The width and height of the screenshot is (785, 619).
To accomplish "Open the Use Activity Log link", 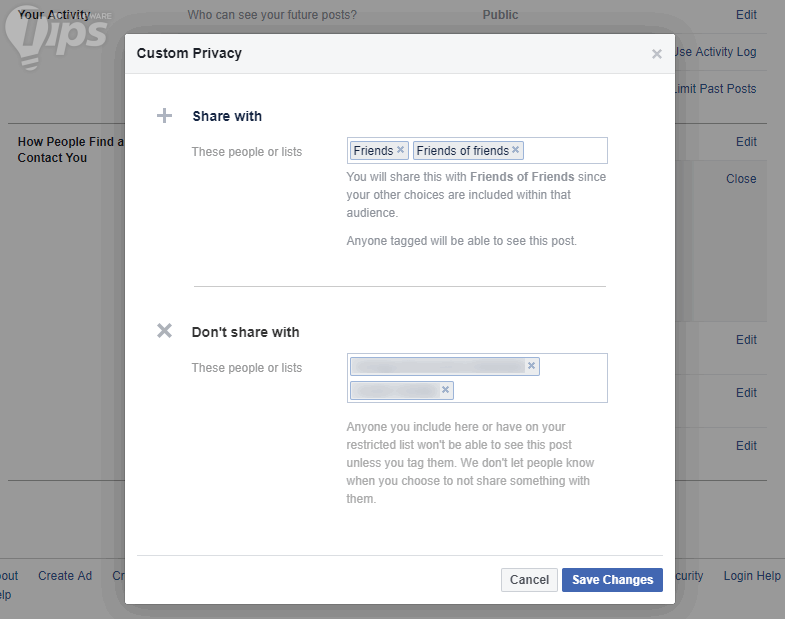I will tap(716, 52).
